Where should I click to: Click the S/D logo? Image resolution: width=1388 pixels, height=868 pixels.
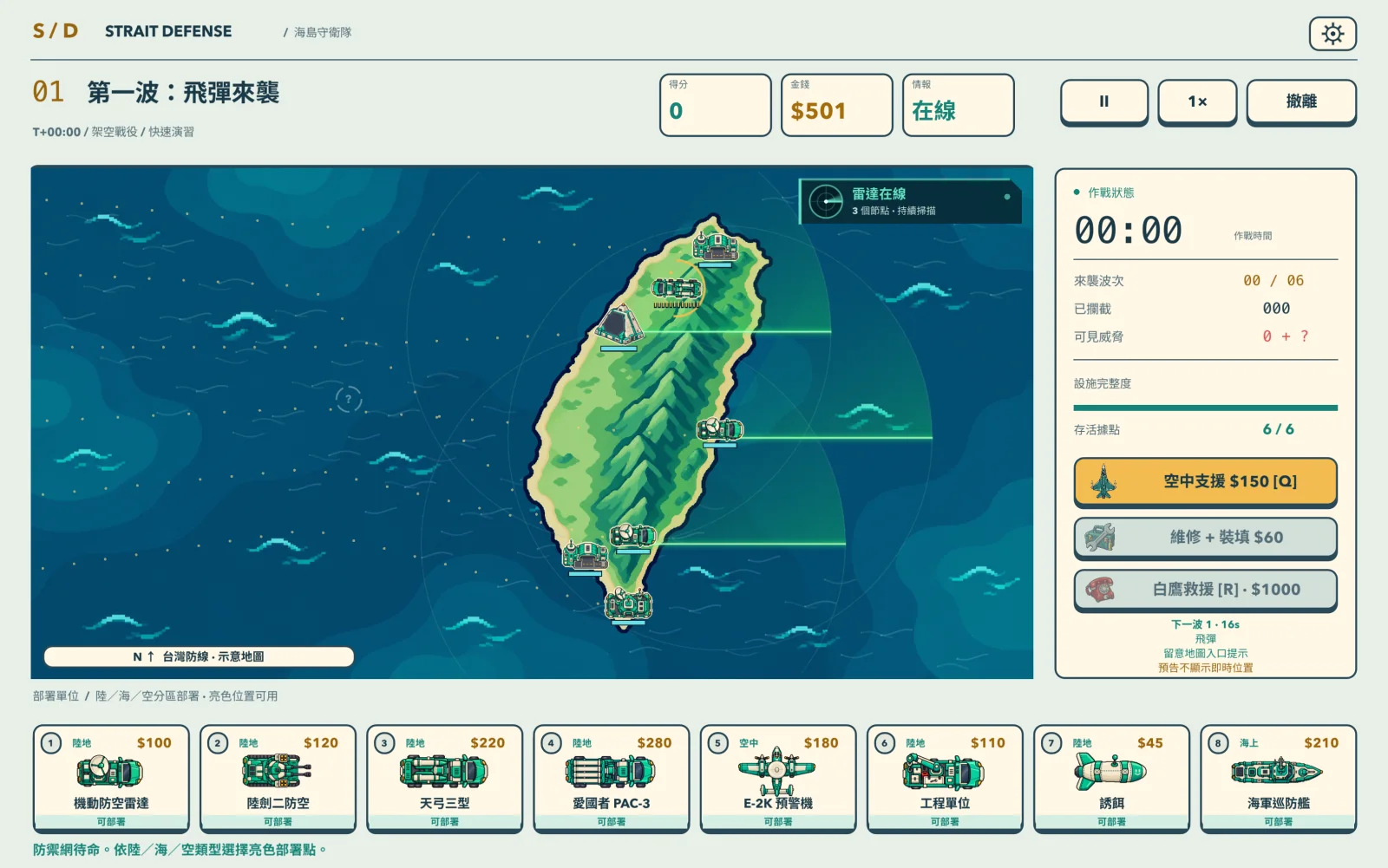56,31
